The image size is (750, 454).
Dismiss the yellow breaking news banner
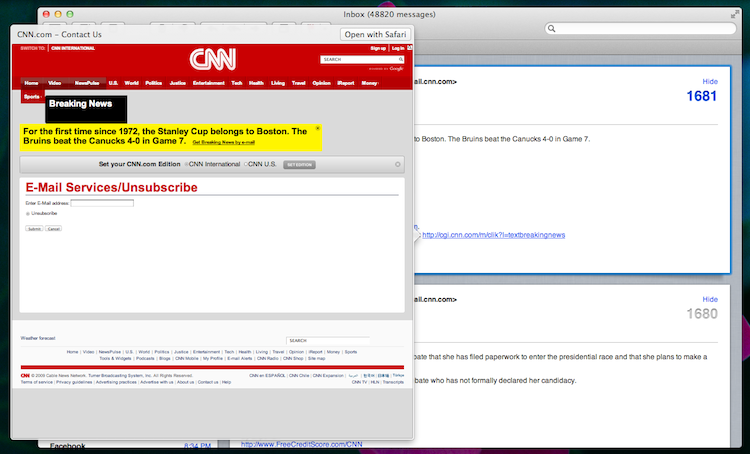[317, 128]
